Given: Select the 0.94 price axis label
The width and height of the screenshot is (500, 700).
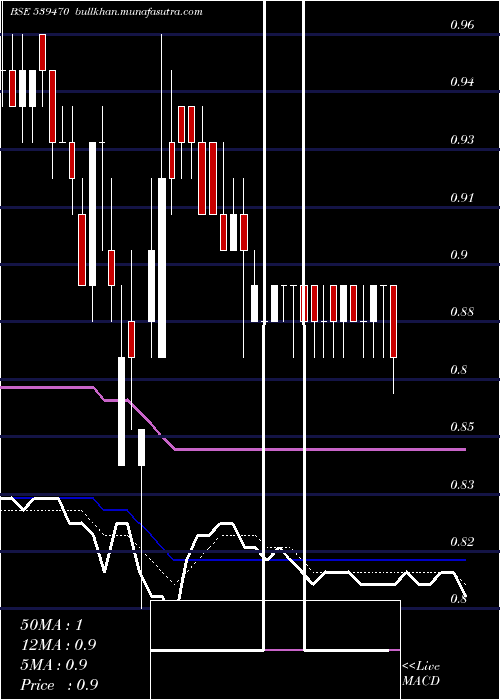Looking at the screenshot, I should (x=462, y=82).
